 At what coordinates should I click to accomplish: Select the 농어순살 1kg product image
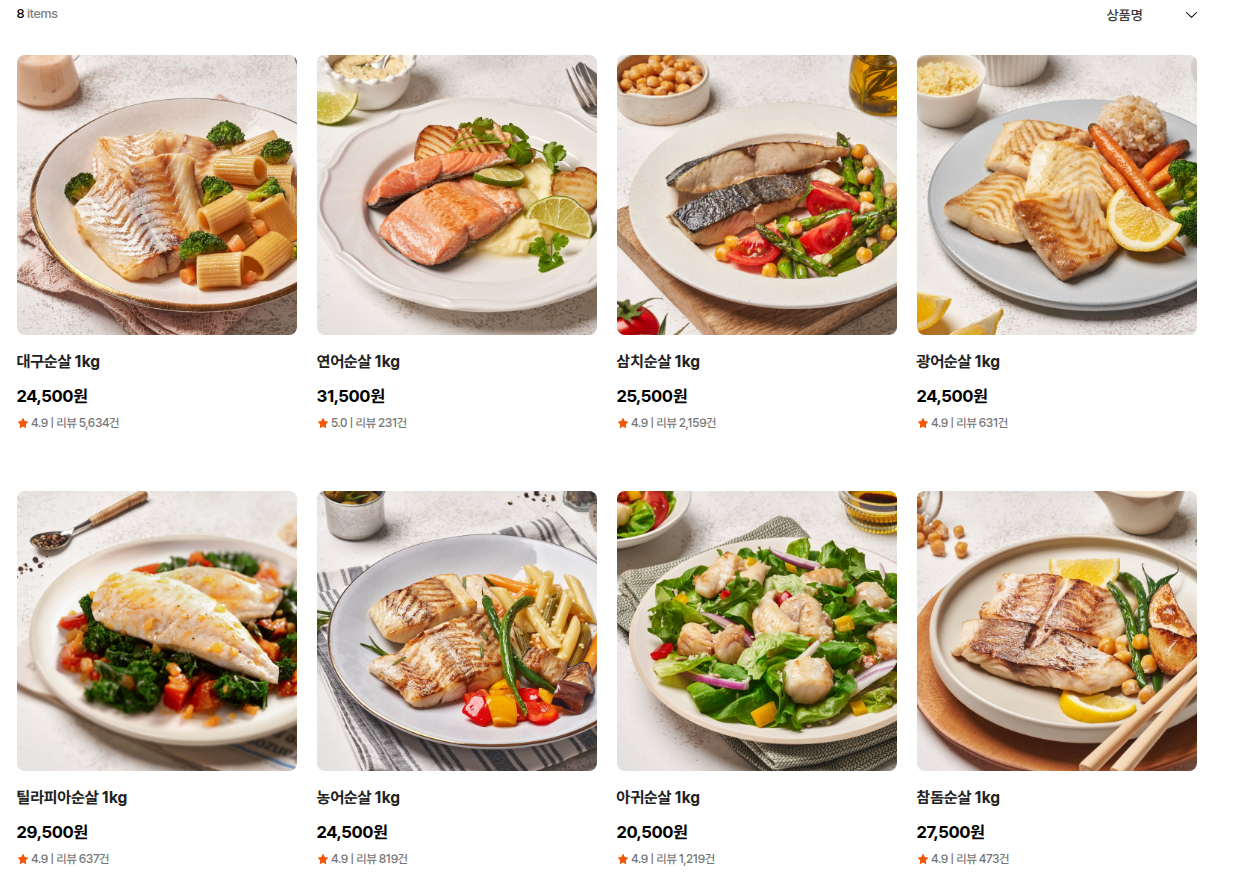point(457,631)
